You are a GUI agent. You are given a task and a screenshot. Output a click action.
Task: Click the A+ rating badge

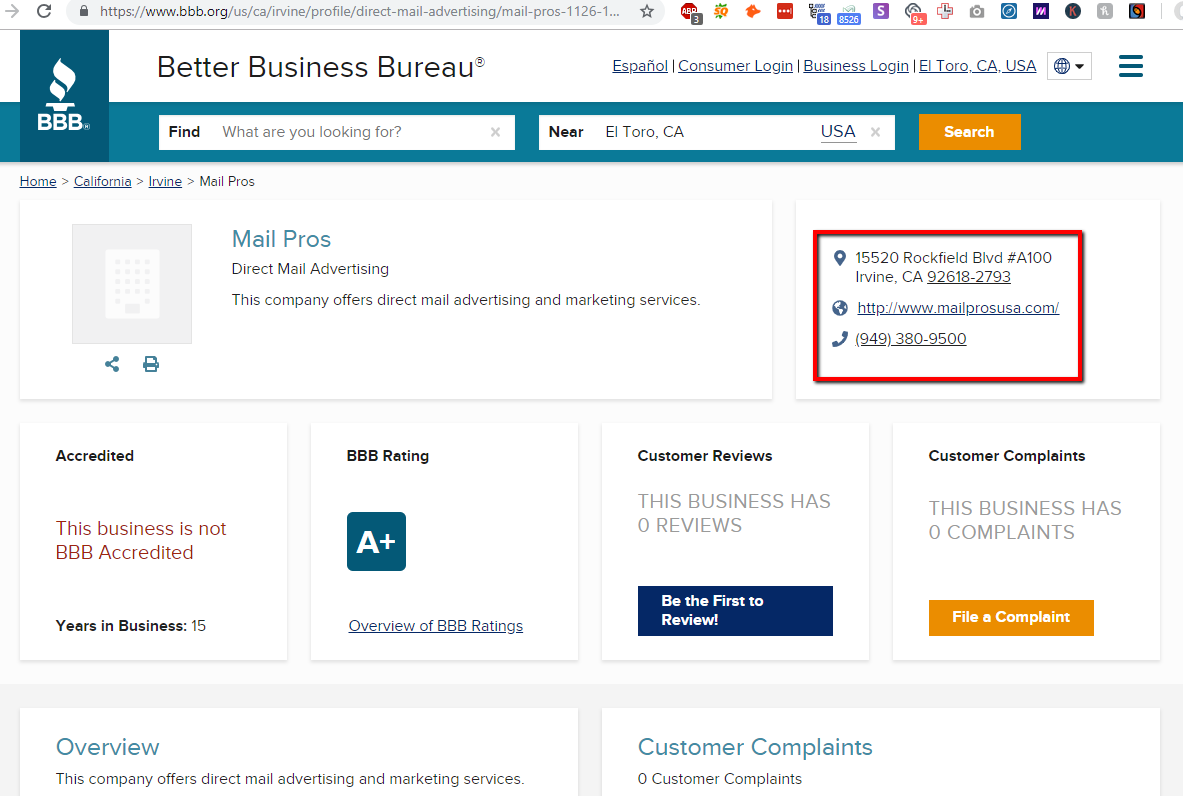click(376, 542)
